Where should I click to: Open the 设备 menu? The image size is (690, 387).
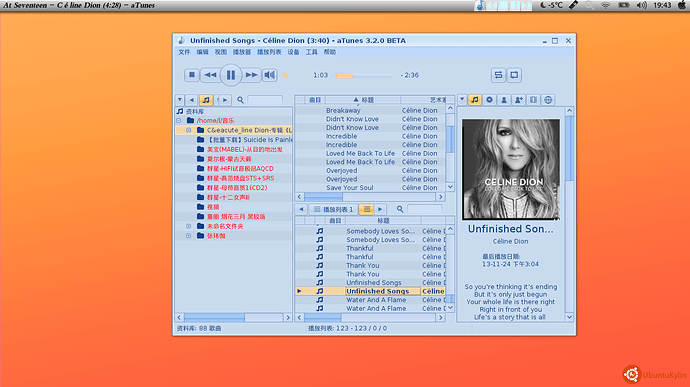point(293,52)
